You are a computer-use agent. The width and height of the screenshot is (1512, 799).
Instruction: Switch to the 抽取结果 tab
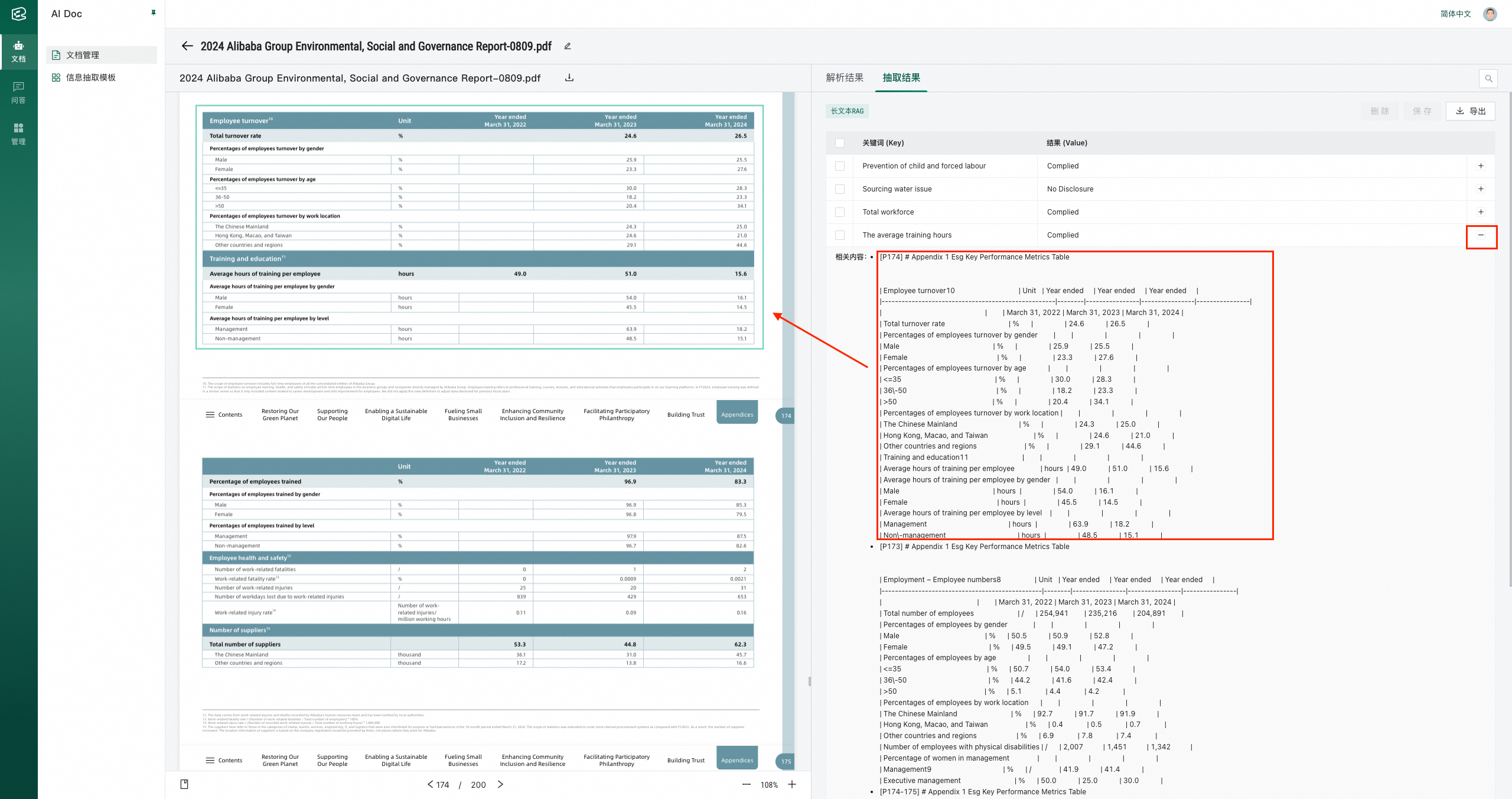901,77
